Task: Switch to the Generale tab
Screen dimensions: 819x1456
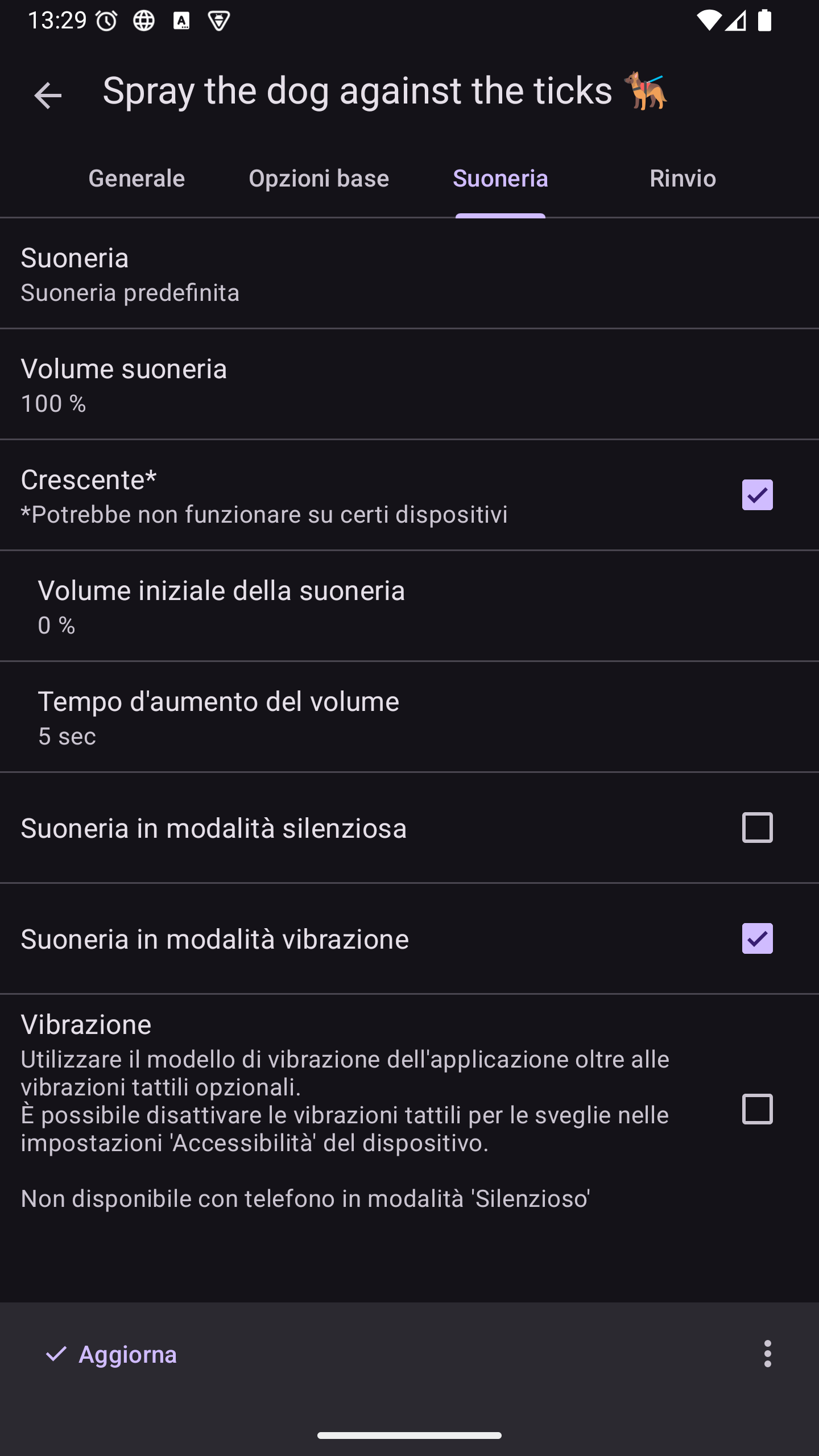Action: coord(136,179)
